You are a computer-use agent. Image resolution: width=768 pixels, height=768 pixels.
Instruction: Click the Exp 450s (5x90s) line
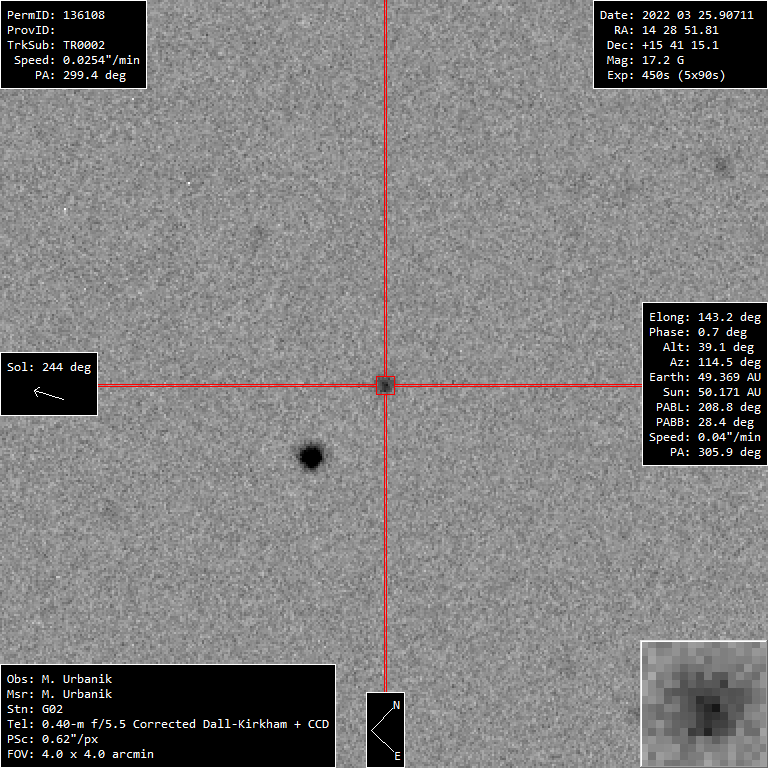click(666, 75)
